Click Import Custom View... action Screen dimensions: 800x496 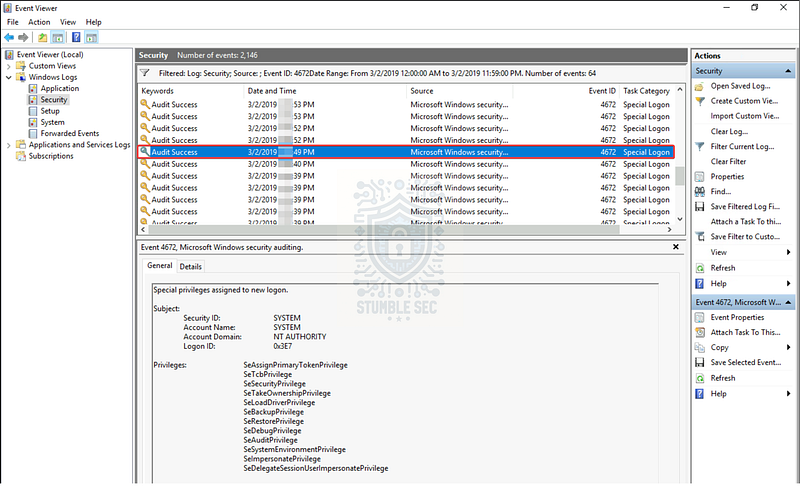click(x=745, y=116)
